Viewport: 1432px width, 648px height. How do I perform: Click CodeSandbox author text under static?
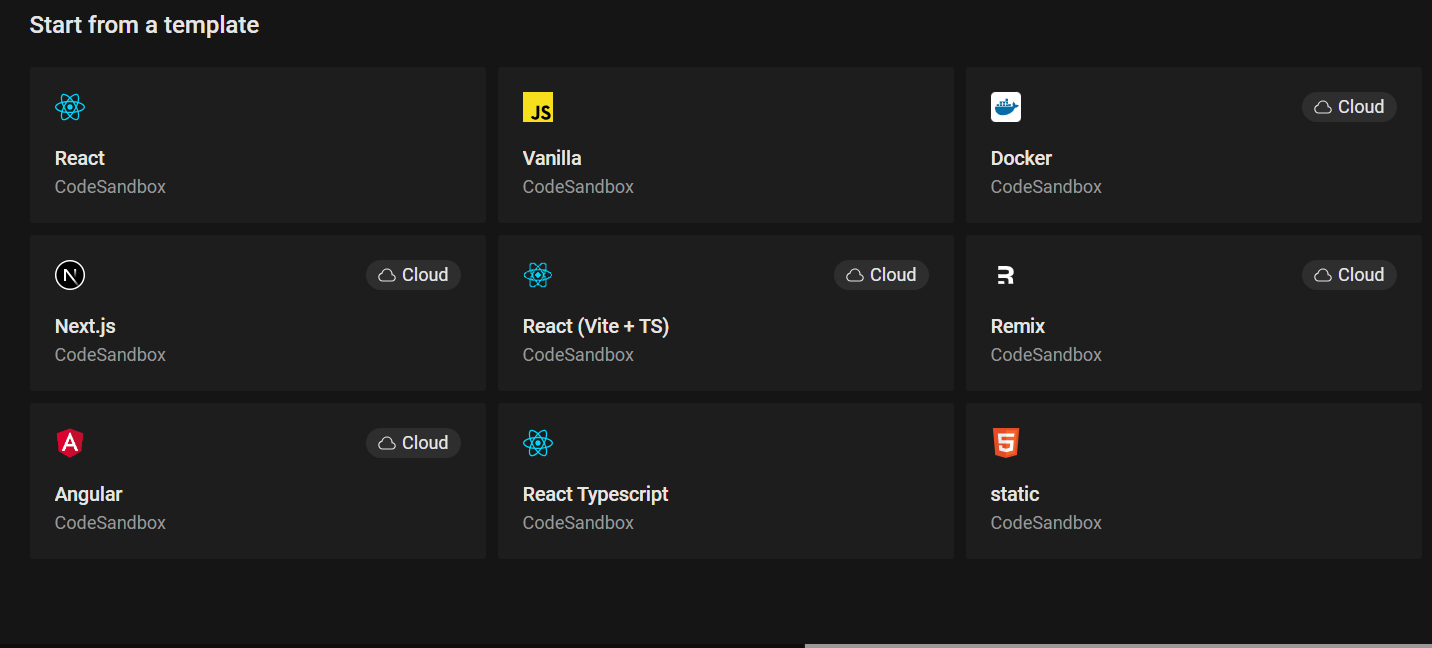[1046, 523]
